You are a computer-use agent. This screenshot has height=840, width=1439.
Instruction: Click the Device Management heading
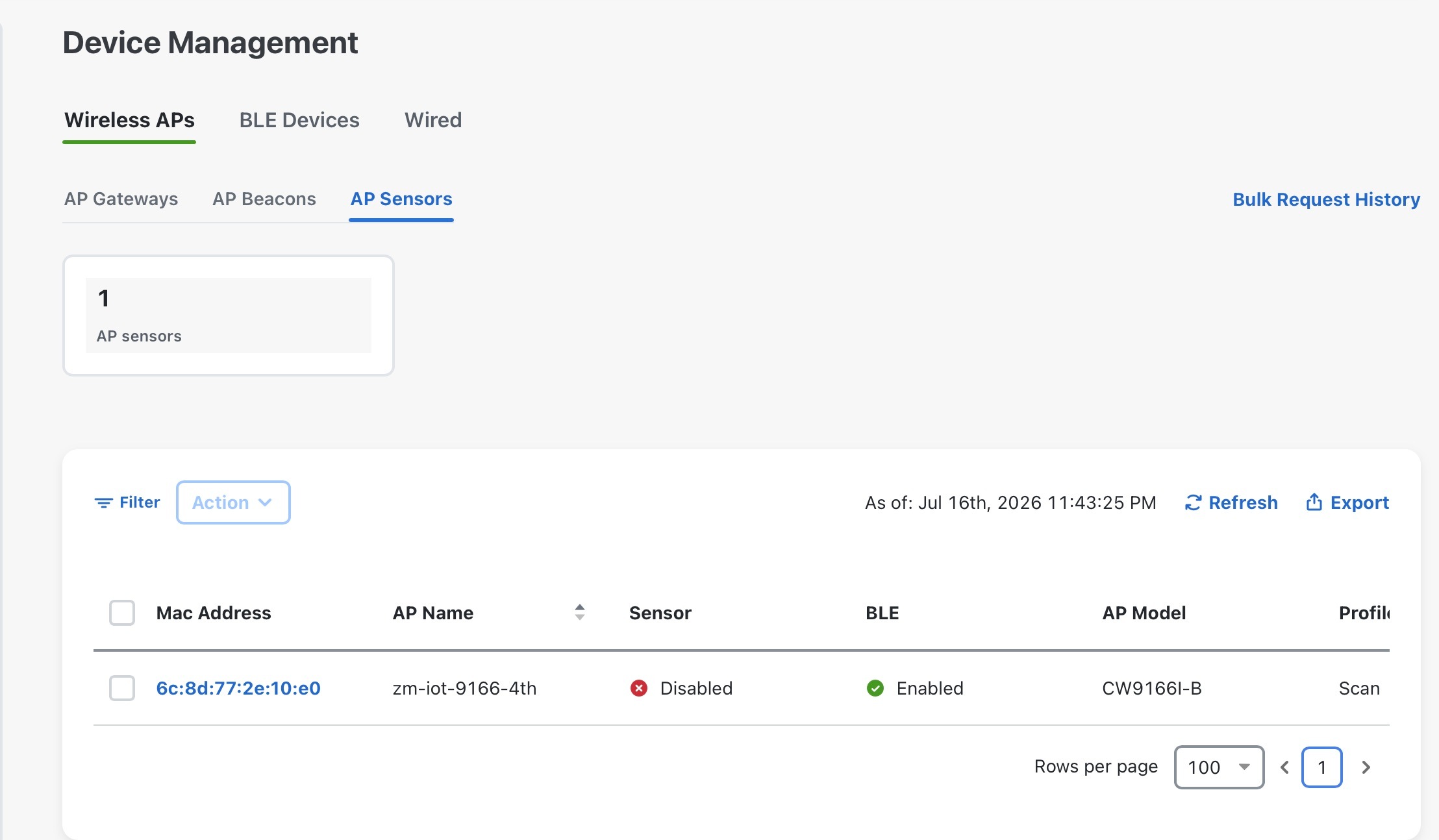pyautogui.click(x=210, y=43)
